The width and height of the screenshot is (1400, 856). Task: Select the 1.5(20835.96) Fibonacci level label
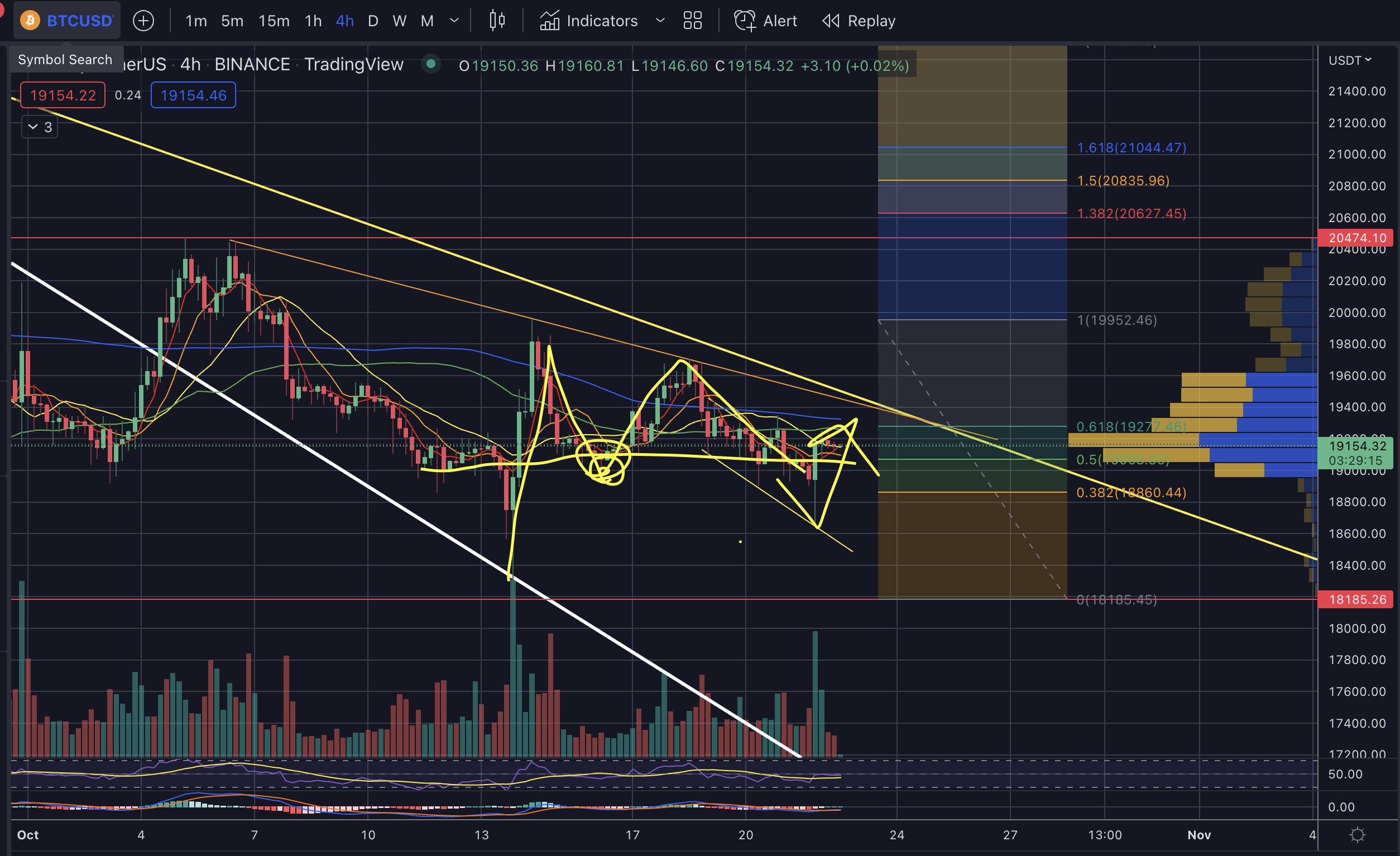point(1123,181)
